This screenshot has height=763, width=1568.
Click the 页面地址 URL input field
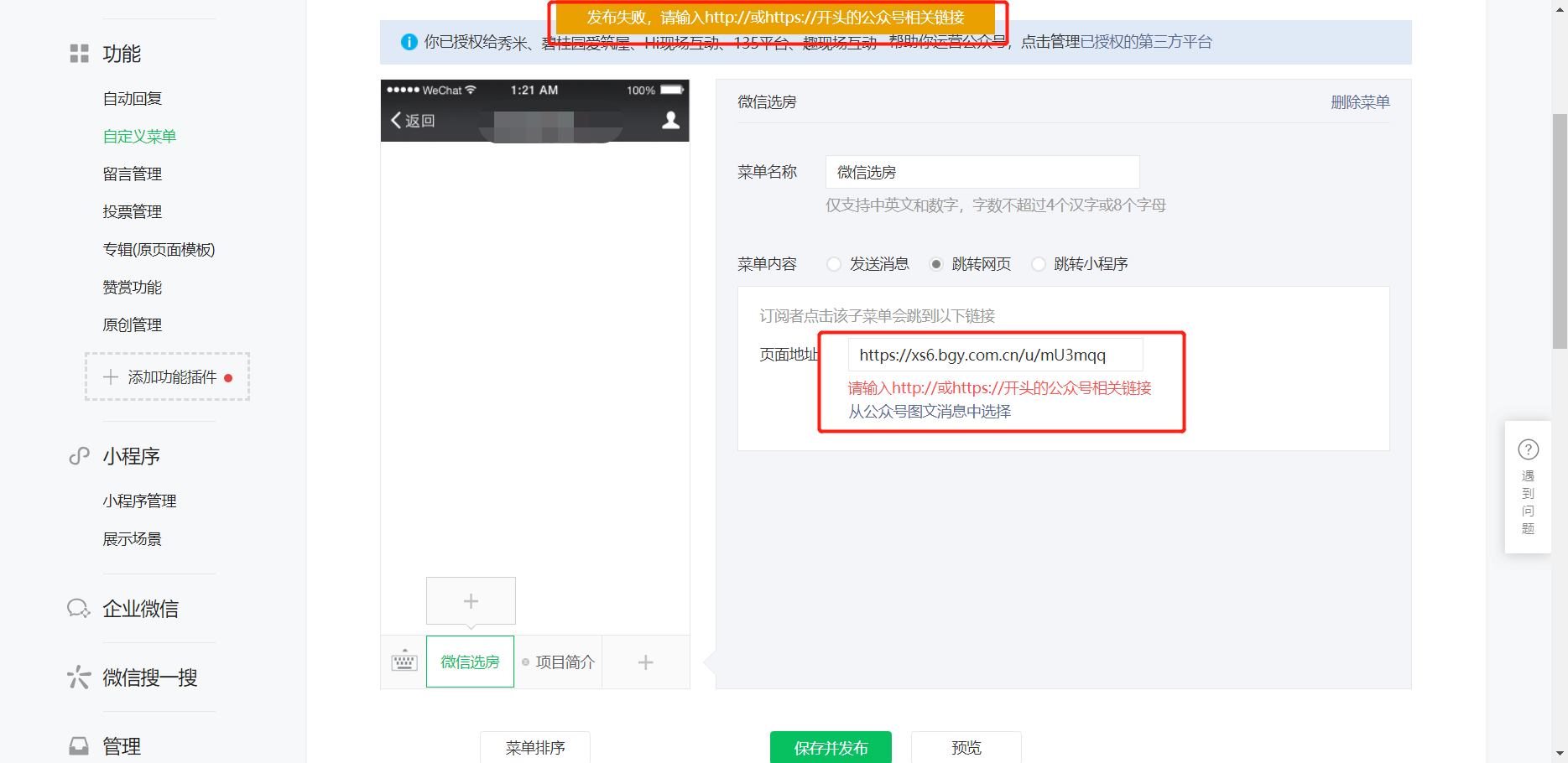pyautogui.click(x=996, y=355)
